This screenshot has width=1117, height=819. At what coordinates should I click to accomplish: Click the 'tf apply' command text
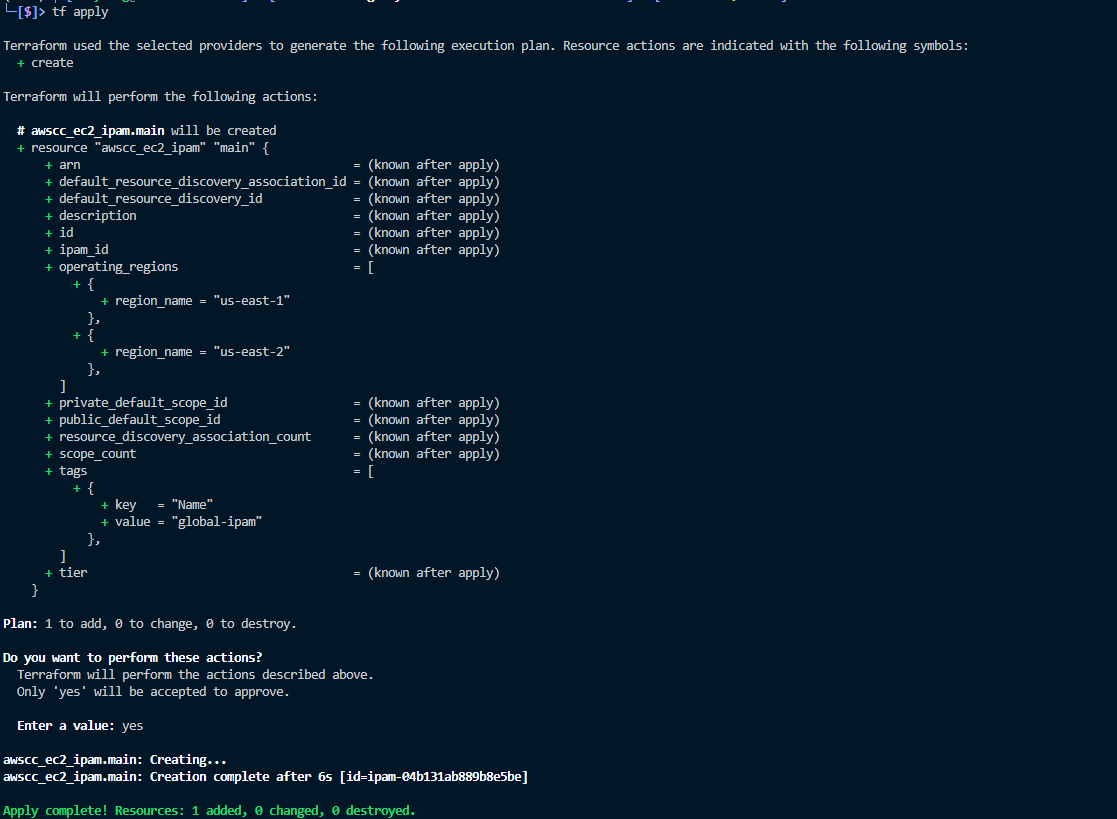tap(80, 12)
